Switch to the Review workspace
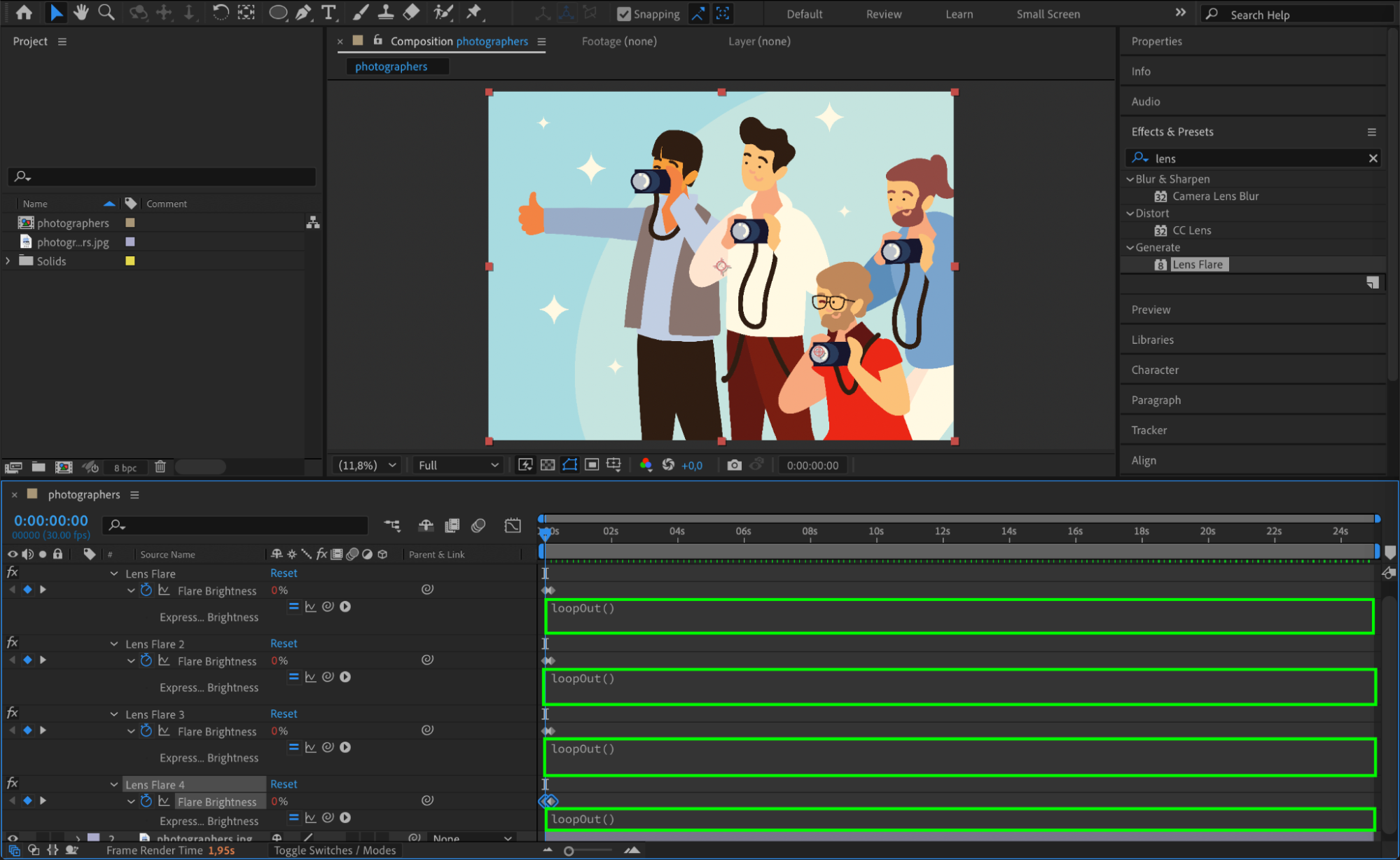The height and width of the screenshot is (860, 1400). coord(883,14)
